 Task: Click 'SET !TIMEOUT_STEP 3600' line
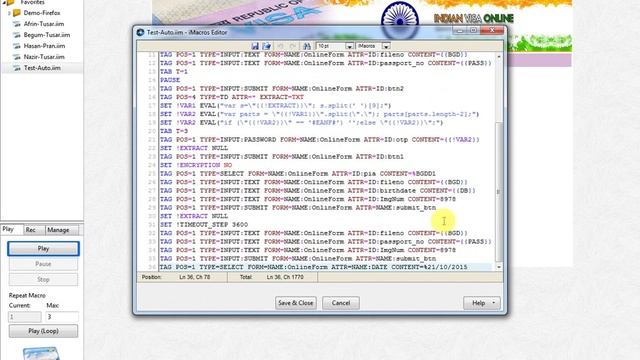204,224
